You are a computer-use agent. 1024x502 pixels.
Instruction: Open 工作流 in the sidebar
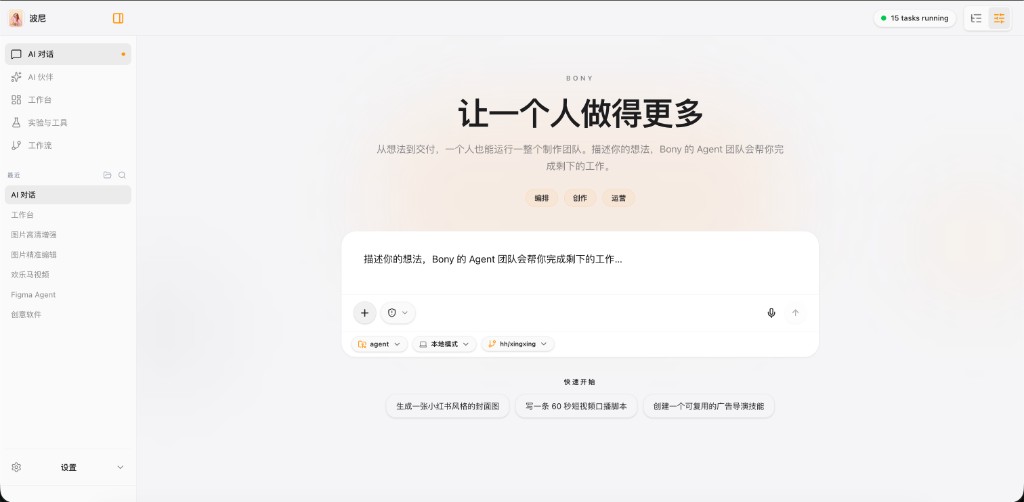[x=68, y=145]
